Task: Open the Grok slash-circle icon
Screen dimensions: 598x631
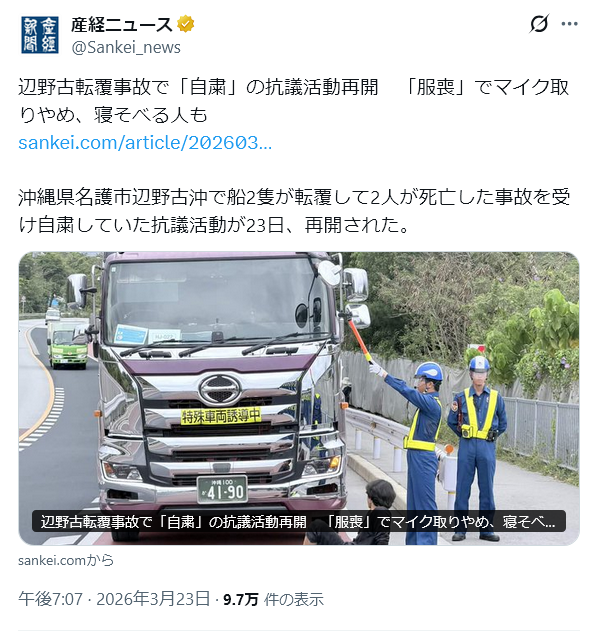Action: 538,24
